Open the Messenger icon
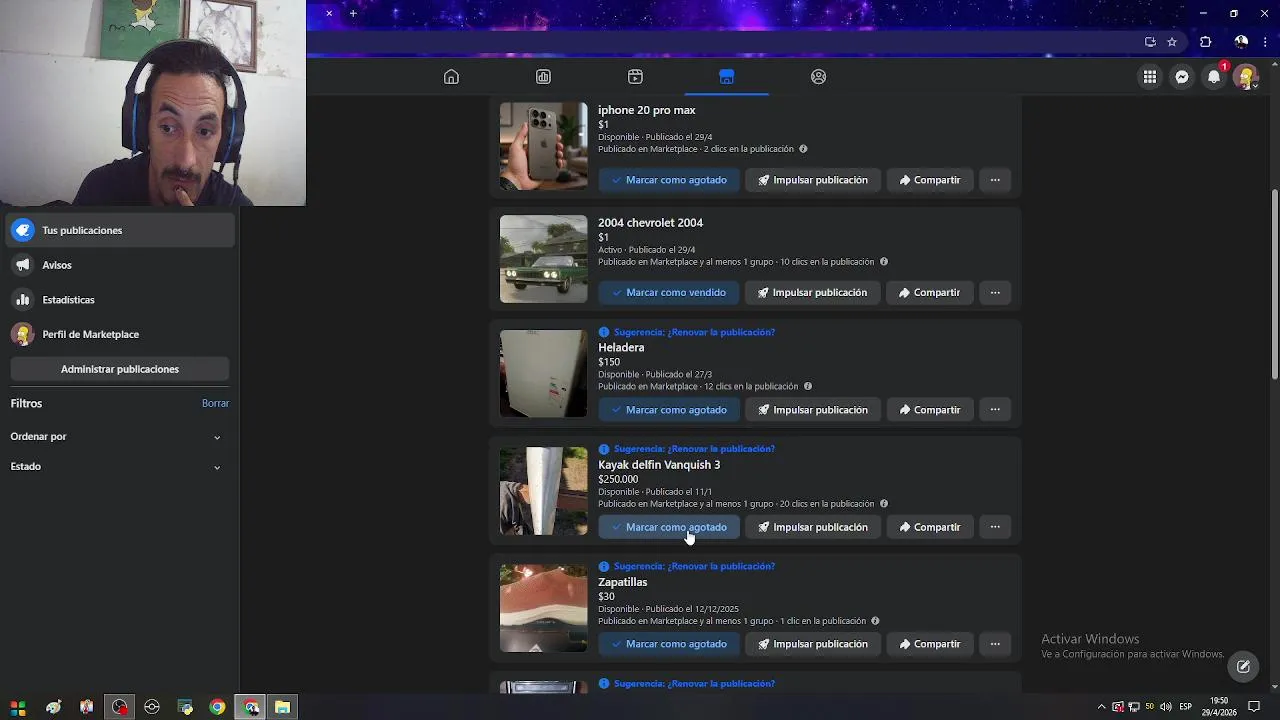Screen dimensions: 1280x720 [1182, 77]
